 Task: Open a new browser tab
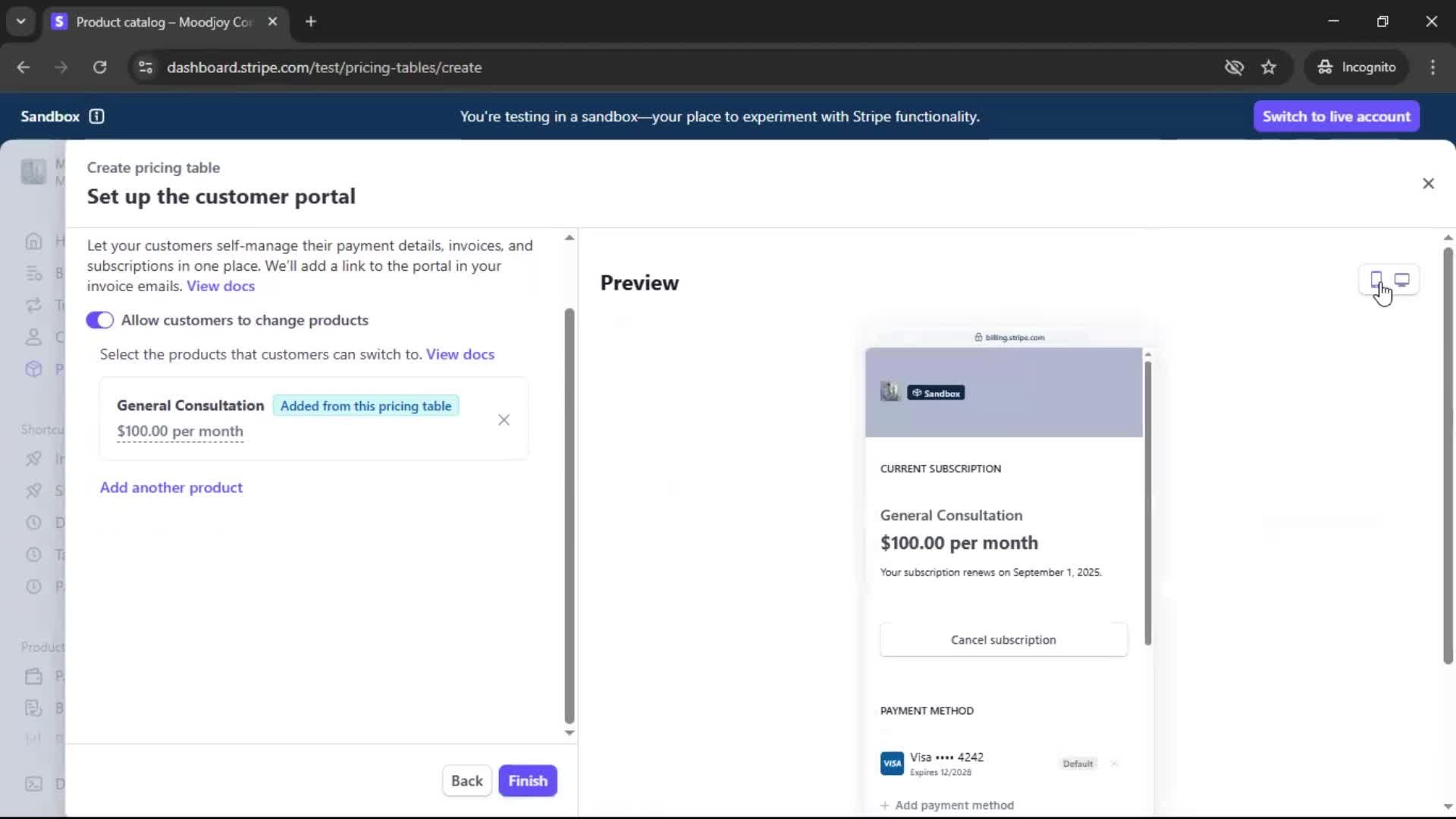click(x=310, y=21)
